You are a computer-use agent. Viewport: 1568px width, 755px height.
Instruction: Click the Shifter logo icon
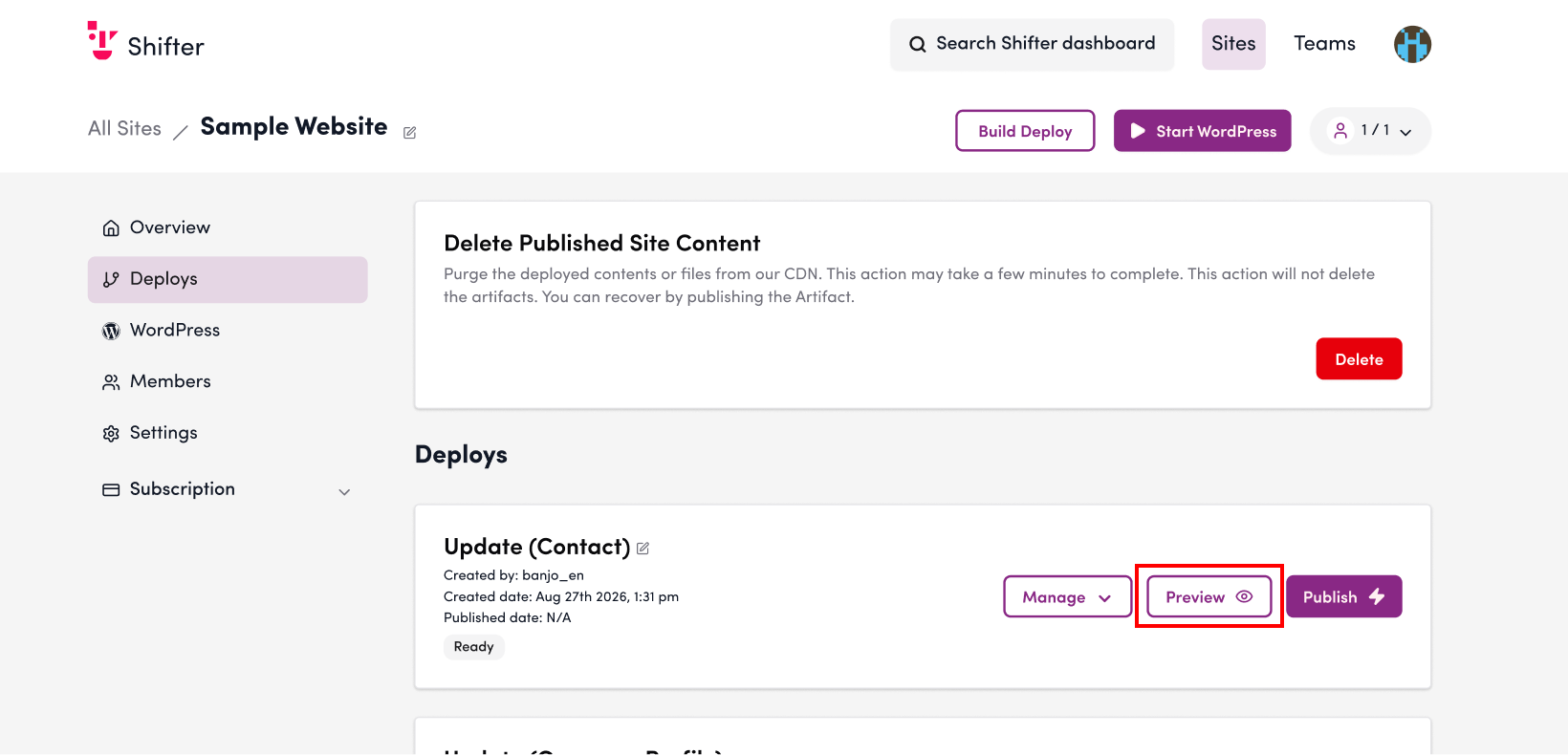(102, 40)
